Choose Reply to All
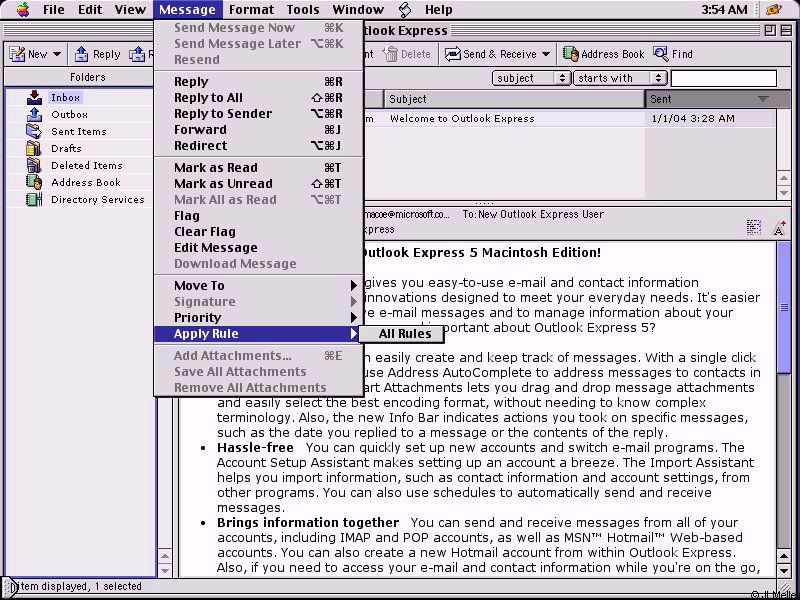Screen dimensions: 800x600 [x=259, y=97]
